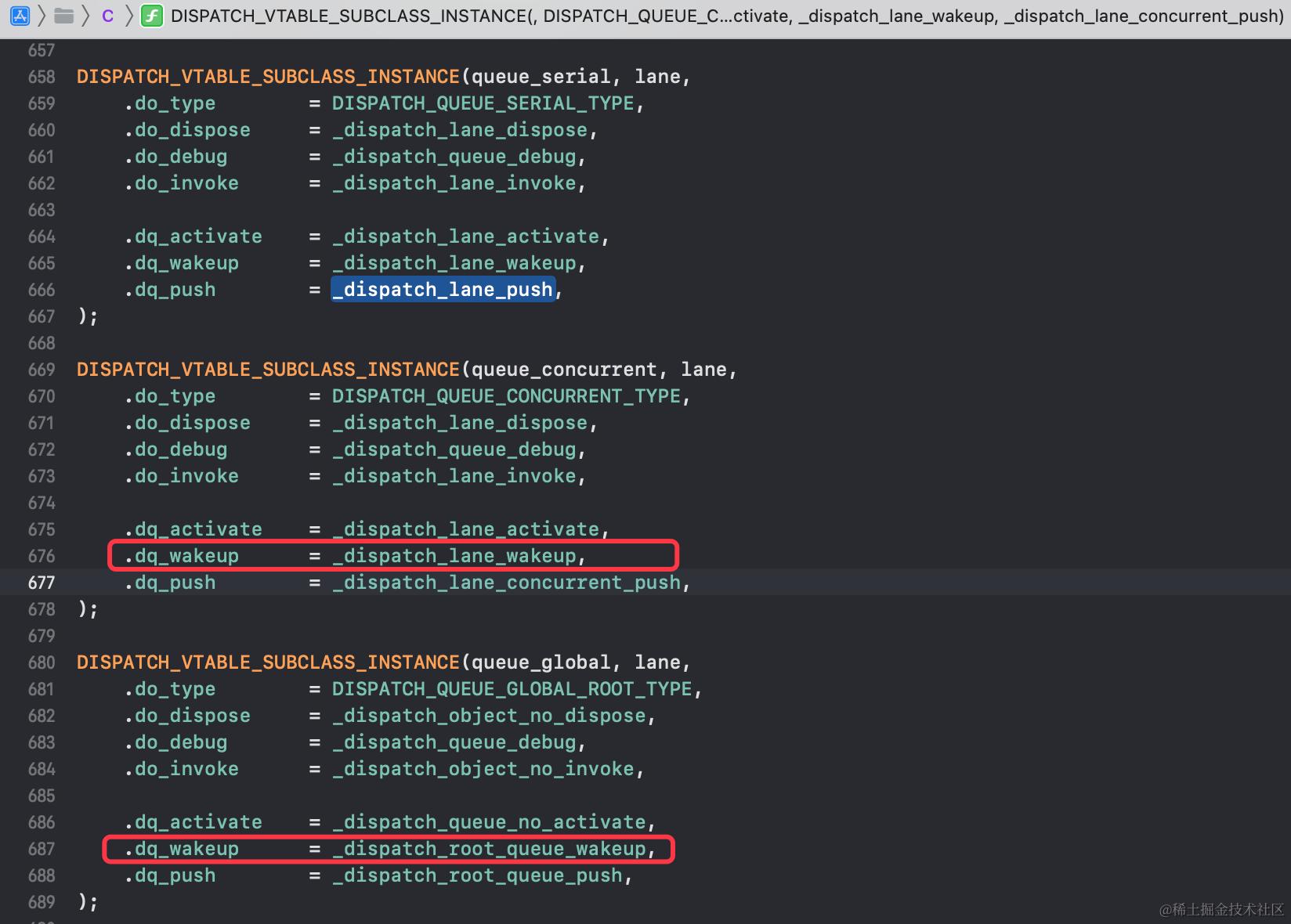Click the macro DISPATCH_VTABLE_SUBCLASS_INSTANCE on line 658

tap(268, 77)
